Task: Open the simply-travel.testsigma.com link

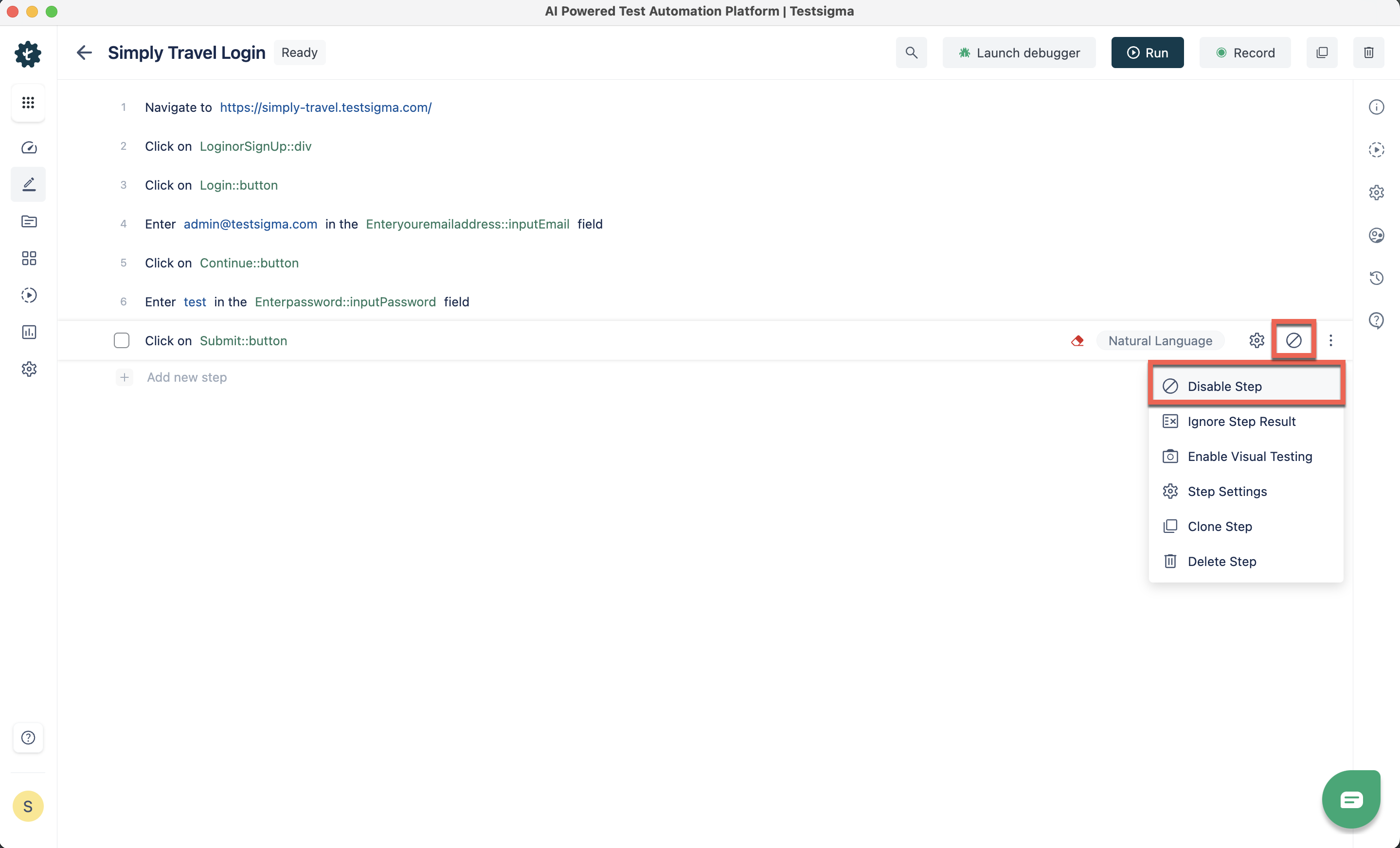Action: point(325,107)
